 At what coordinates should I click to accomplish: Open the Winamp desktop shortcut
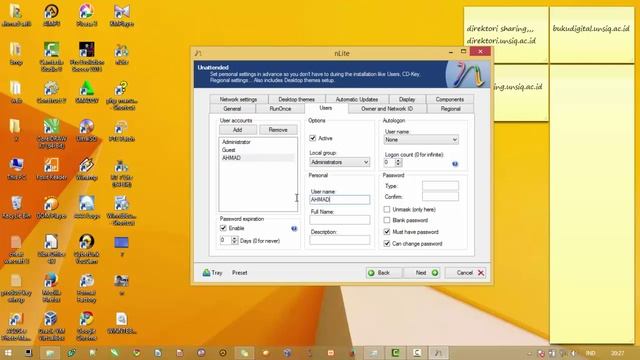[87, 169]
